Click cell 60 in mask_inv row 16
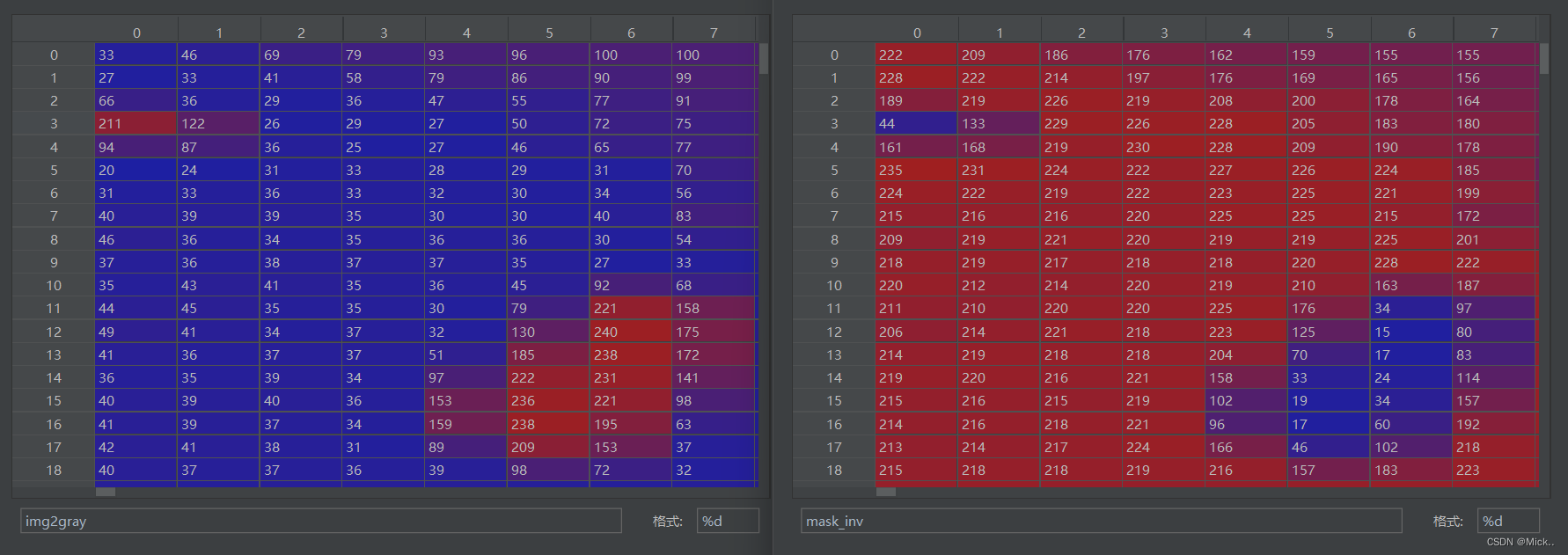This screenshot has width=1568, height=555. coord(1411,424)
